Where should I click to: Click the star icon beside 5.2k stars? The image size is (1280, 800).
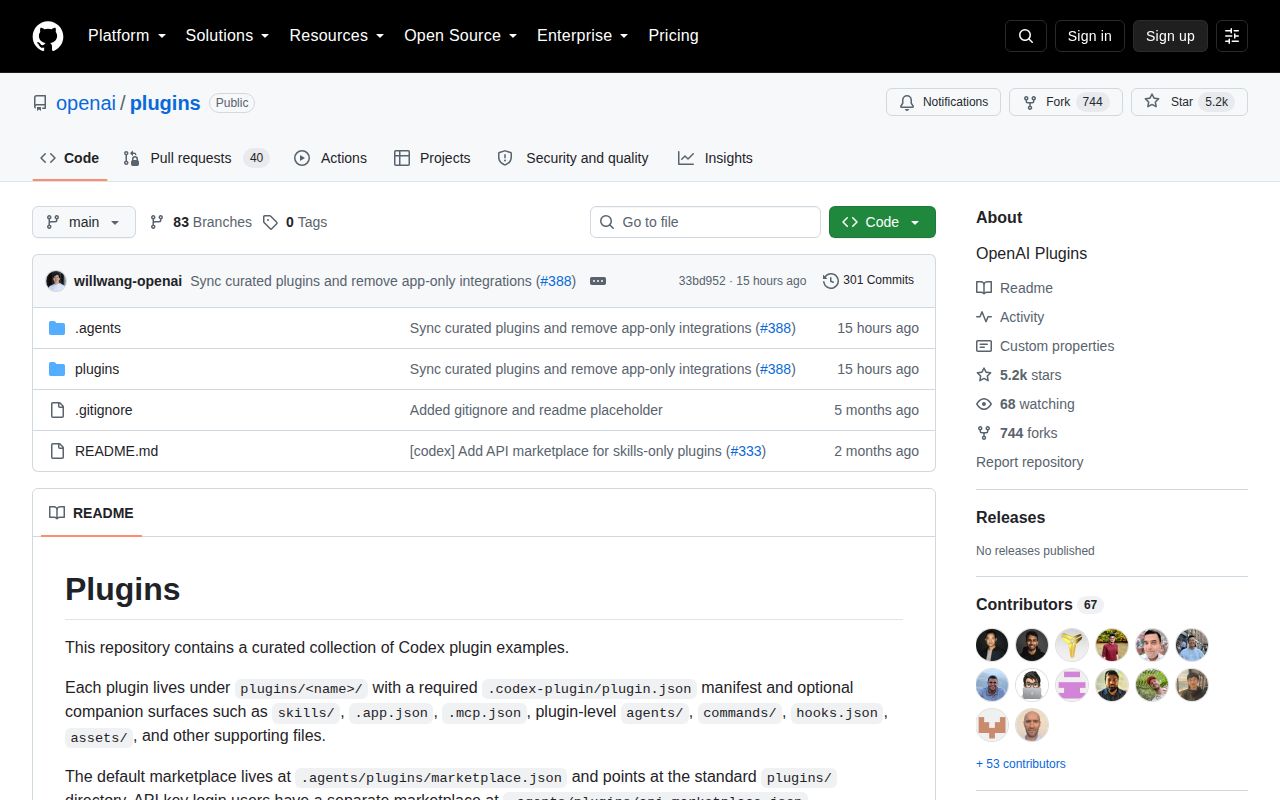[984, 375]
